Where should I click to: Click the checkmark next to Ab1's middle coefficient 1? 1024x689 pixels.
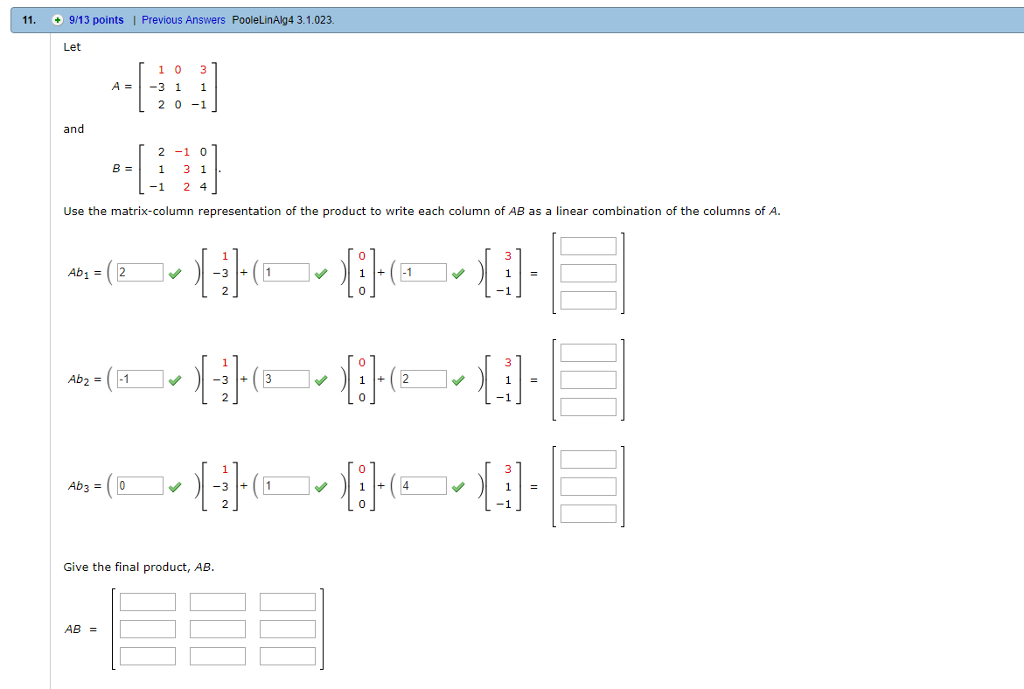click(324, 270)
